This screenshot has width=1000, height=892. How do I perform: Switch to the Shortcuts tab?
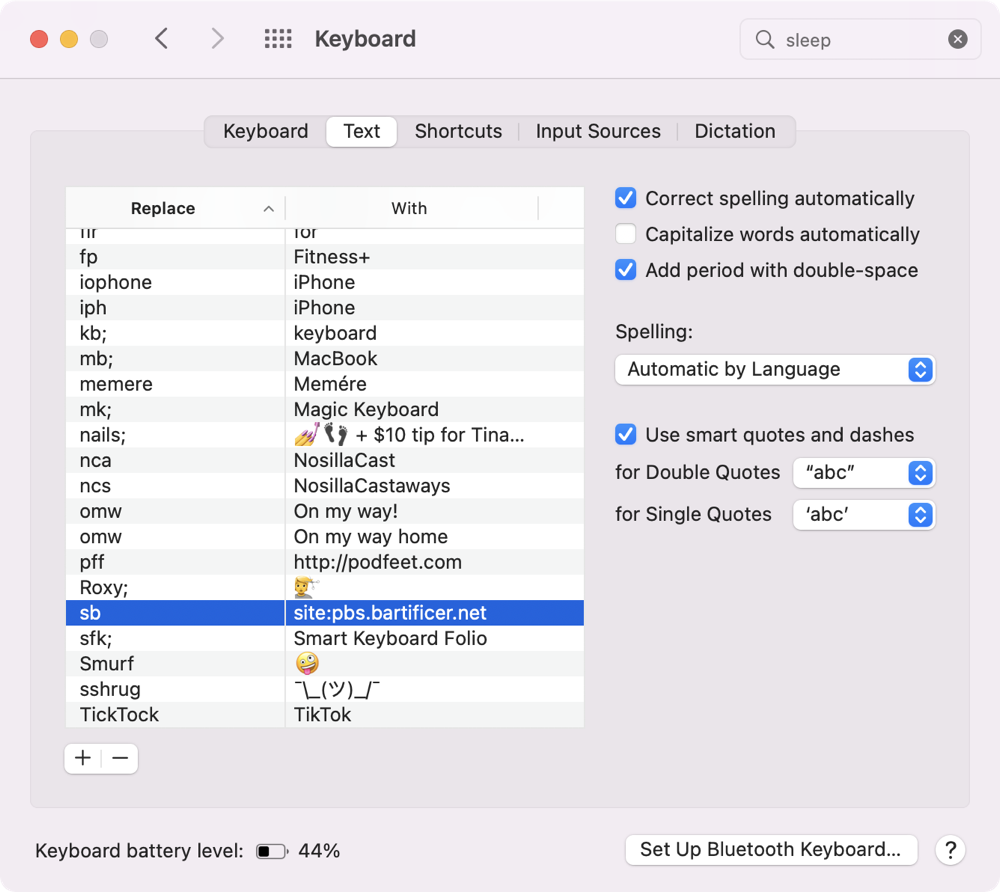(458, 131)
